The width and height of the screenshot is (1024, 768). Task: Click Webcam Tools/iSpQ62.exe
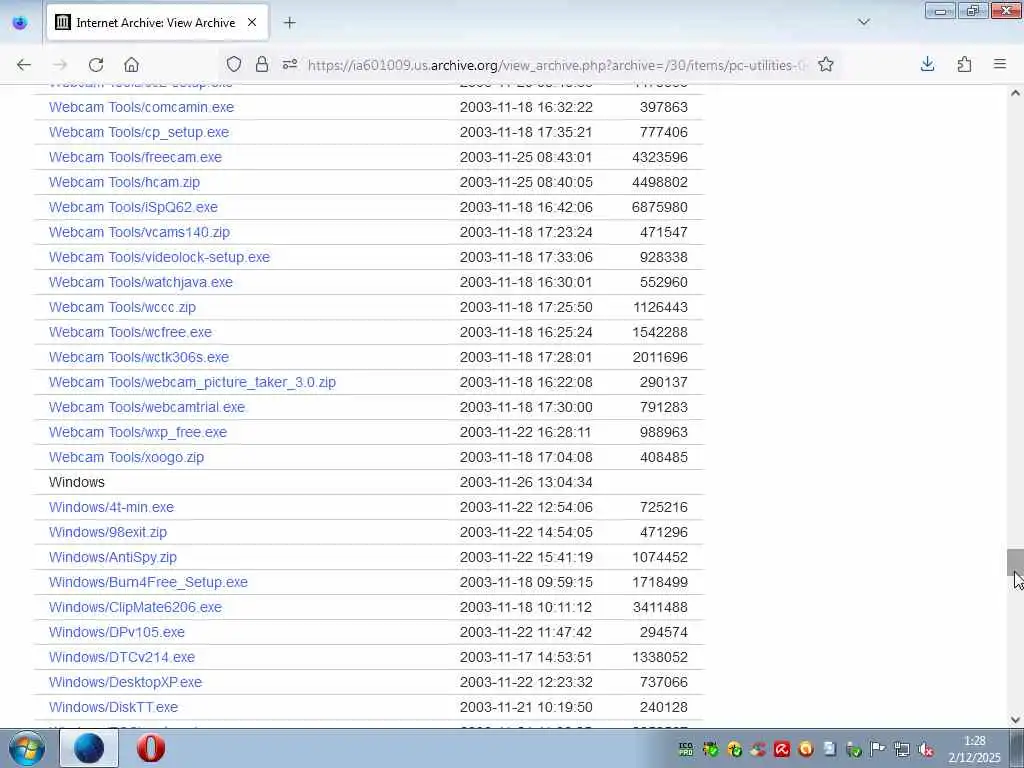point(133,207)
